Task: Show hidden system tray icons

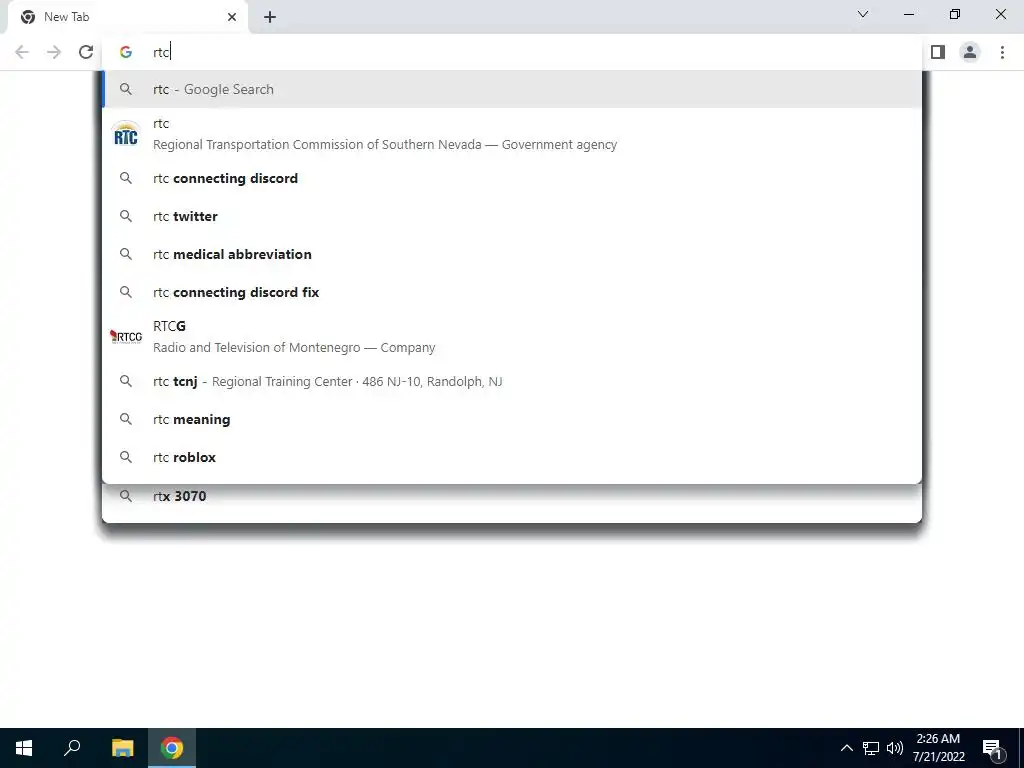Action: [846, 748]
